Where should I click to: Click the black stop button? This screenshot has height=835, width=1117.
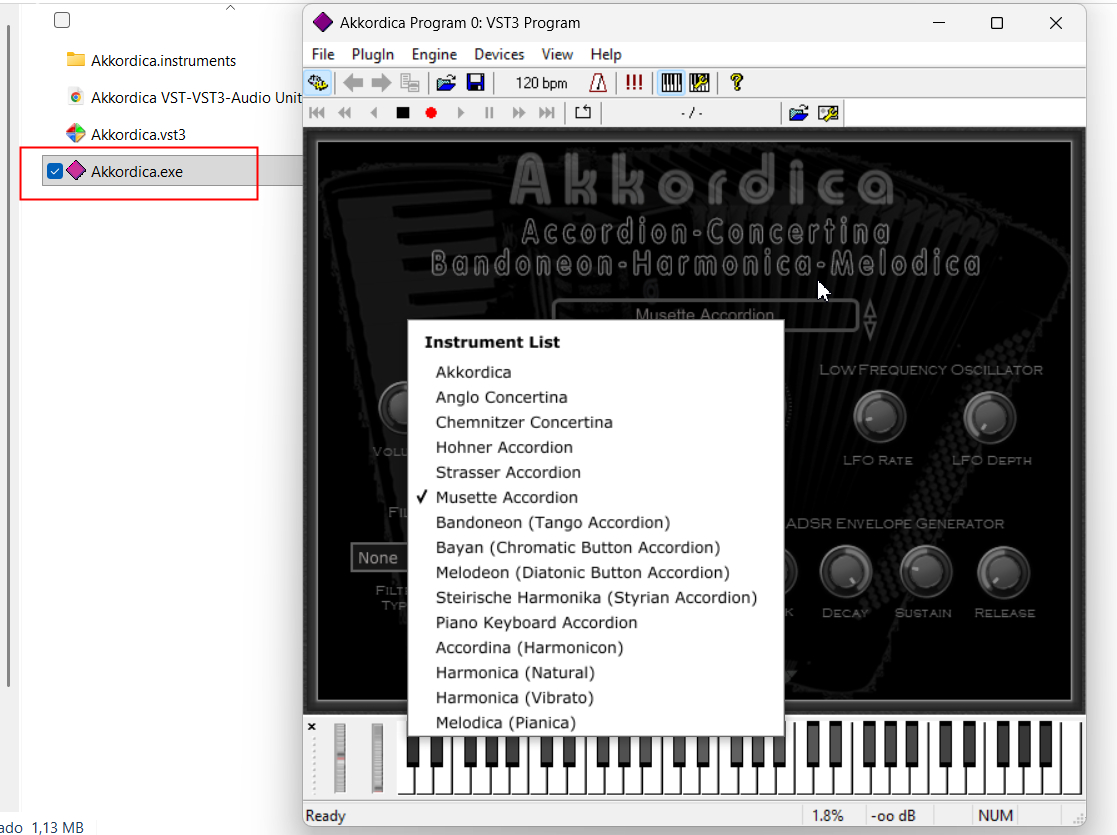click(x=402, y=113)
